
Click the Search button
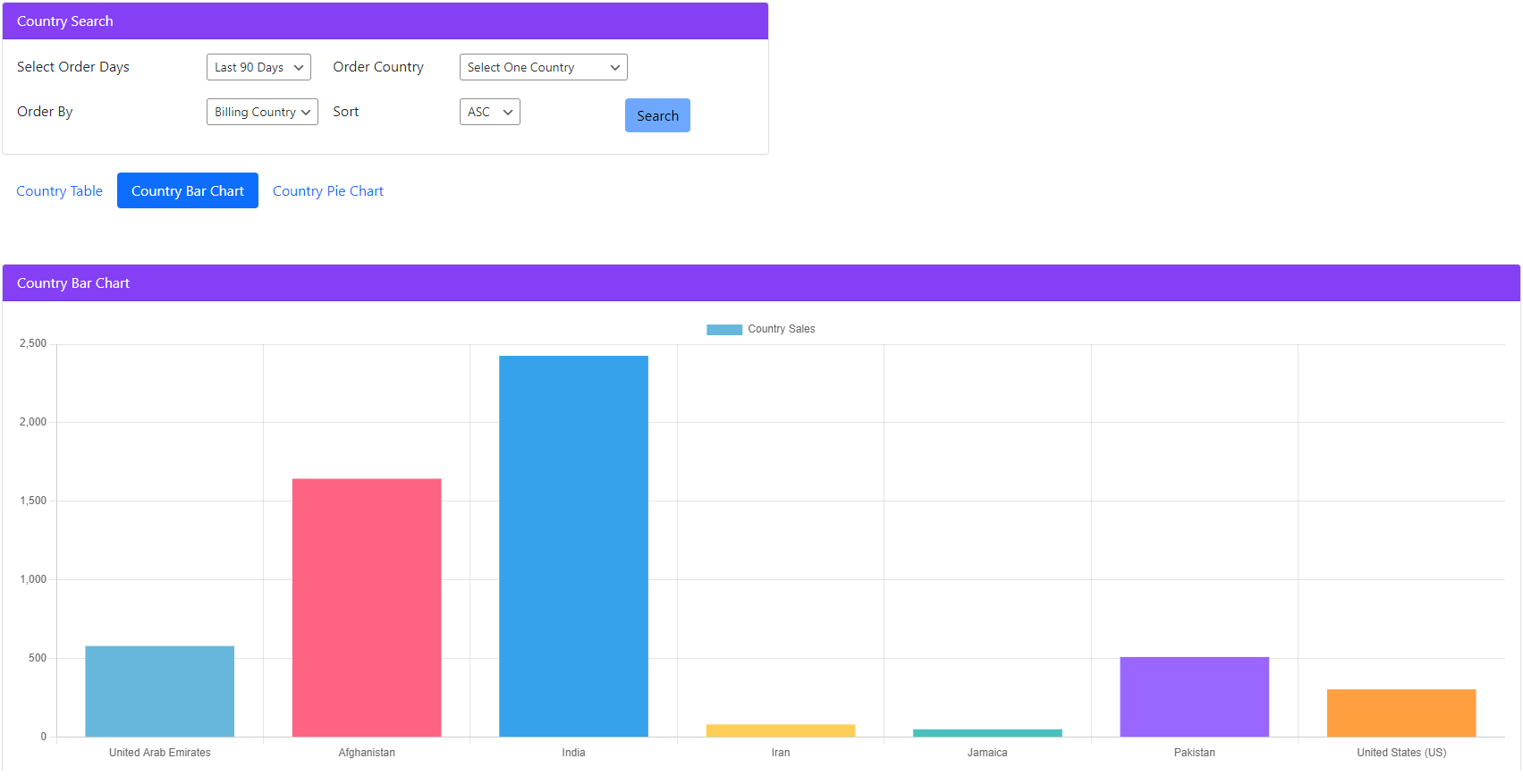657,115
